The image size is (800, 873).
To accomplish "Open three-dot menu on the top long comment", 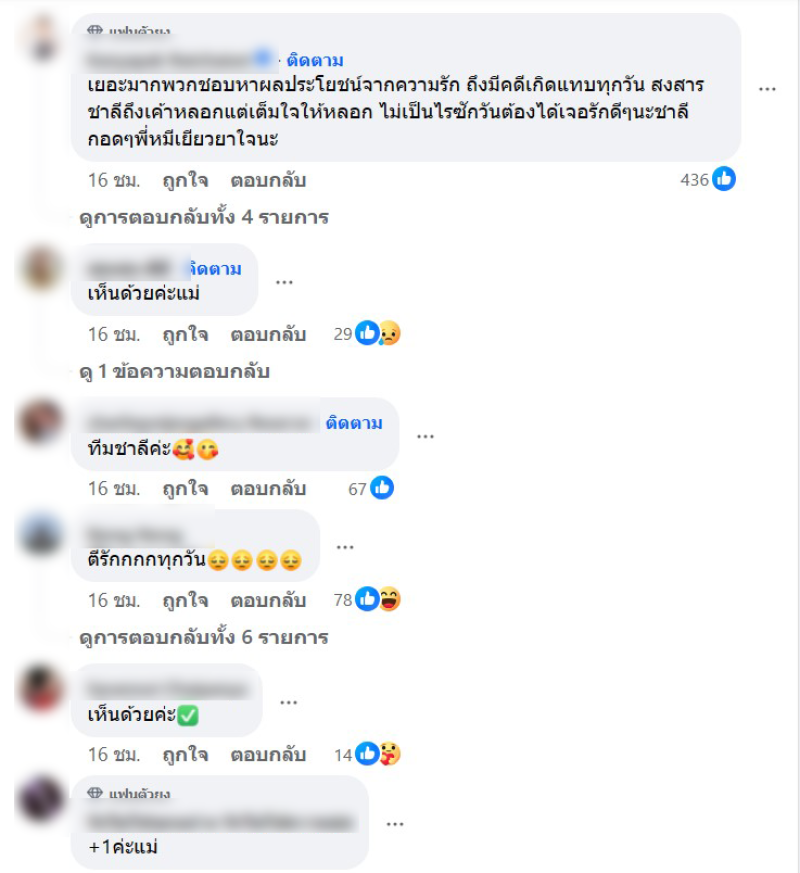I will [767, 89].
